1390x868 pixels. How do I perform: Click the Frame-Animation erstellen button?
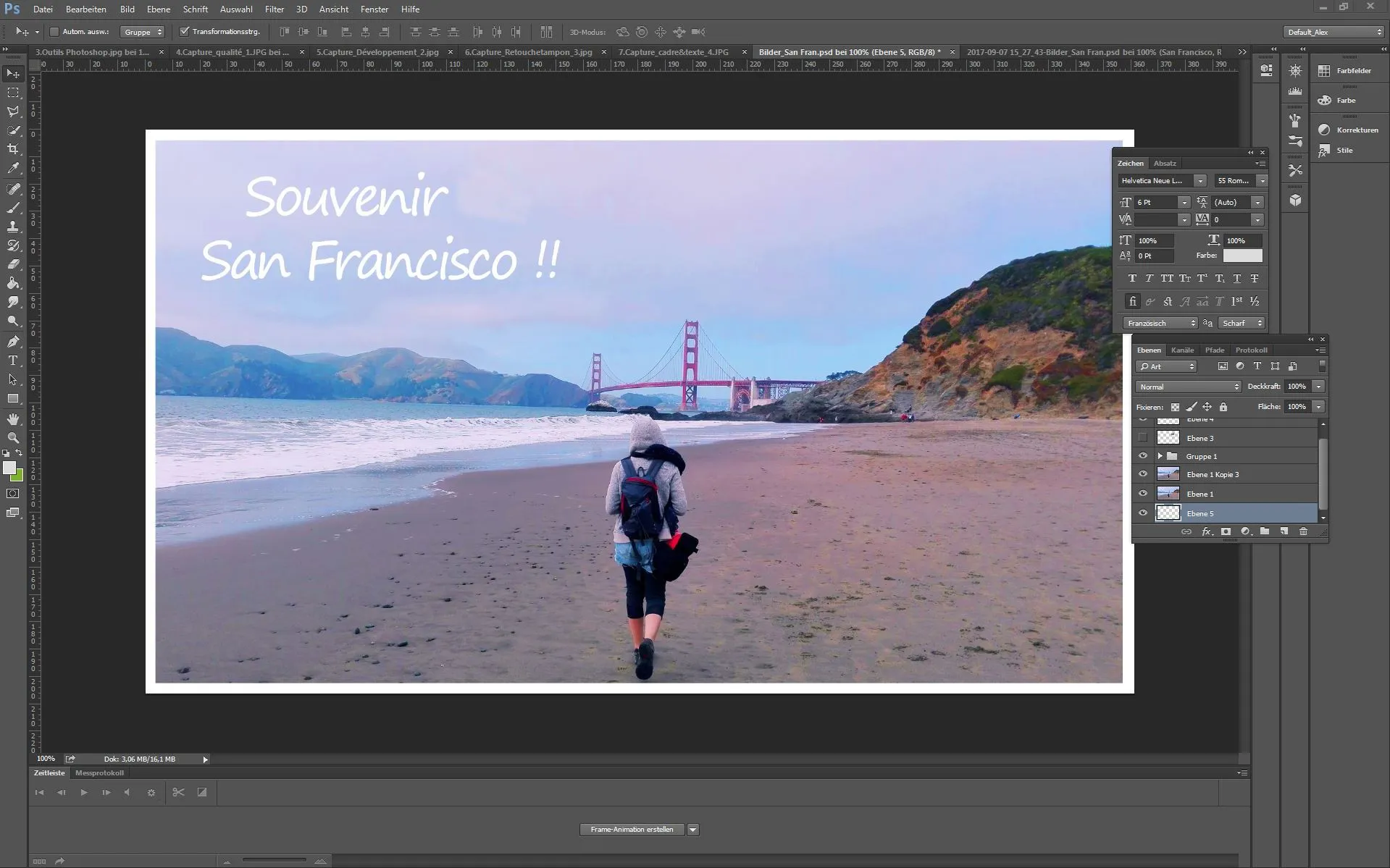[631, 830]
